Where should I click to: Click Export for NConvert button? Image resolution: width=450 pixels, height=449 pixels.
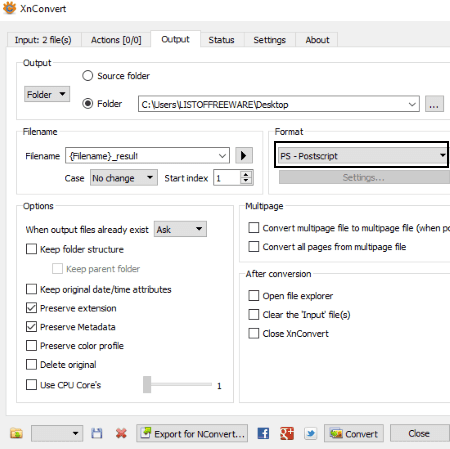point(192,433)
